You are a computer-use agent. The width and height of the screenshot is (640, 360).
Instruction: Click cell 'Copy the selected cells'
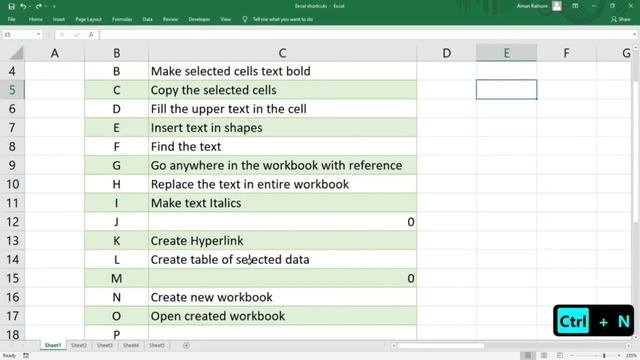tap(282, 90)
